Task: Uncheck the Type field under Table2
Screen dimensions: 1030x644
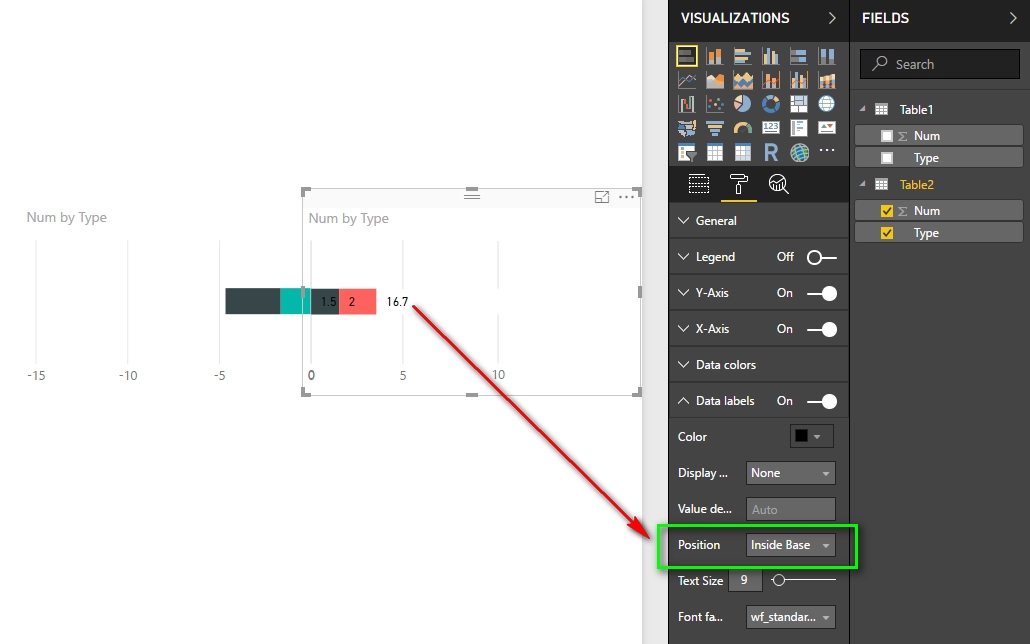Action: click(x=887, y=233)
